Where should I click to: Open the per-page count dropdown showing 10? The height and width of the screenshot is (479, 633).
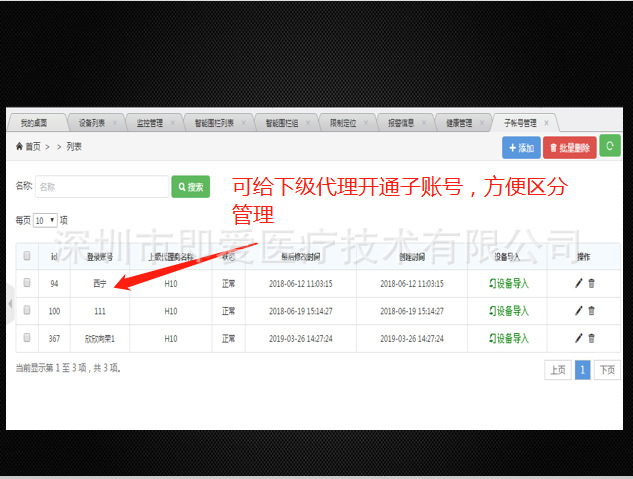click(x=45, y=220)
